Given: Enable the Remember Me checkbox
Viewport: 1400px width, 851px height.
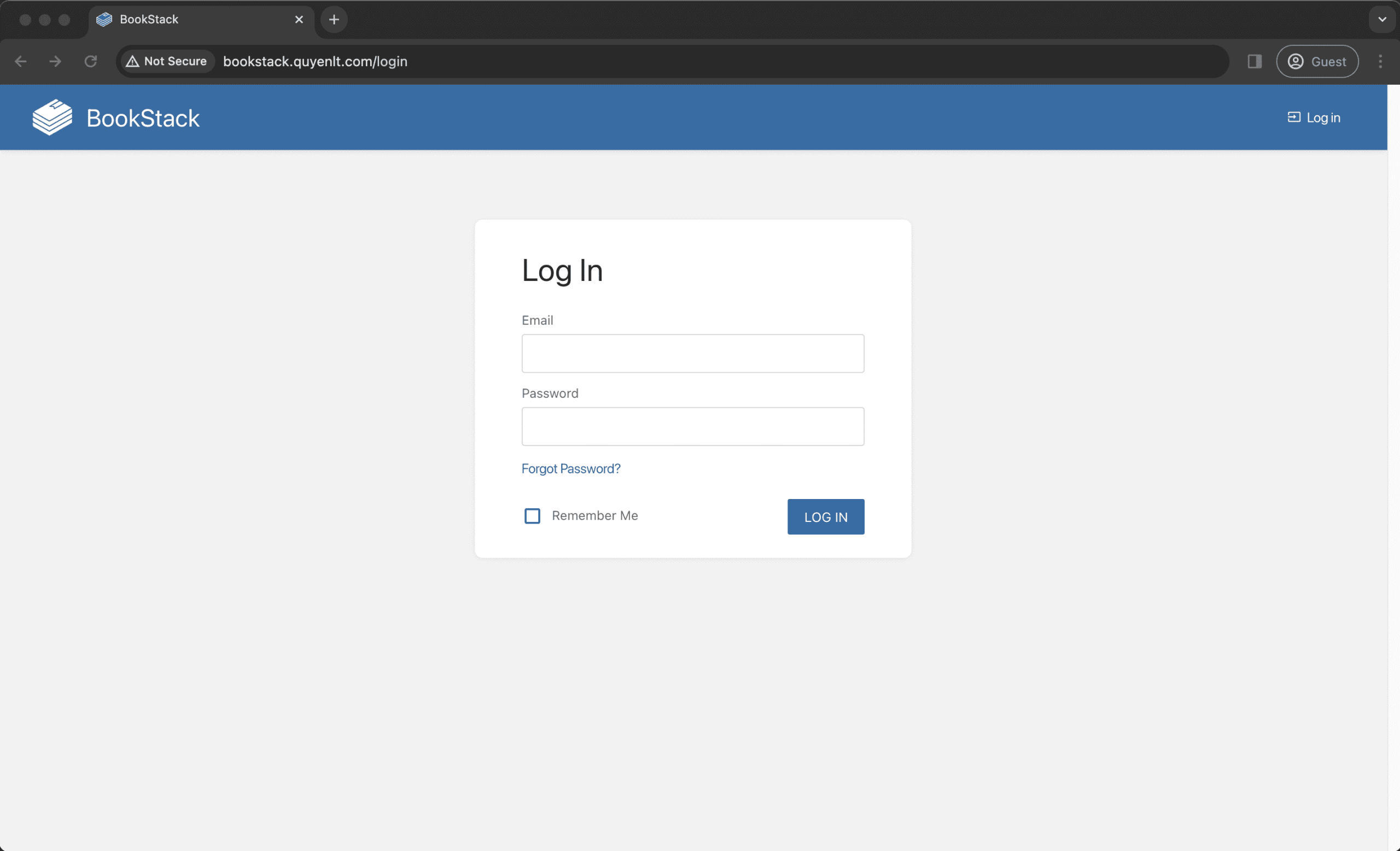Looking at the screenshot, I should [x=532, y=515].
